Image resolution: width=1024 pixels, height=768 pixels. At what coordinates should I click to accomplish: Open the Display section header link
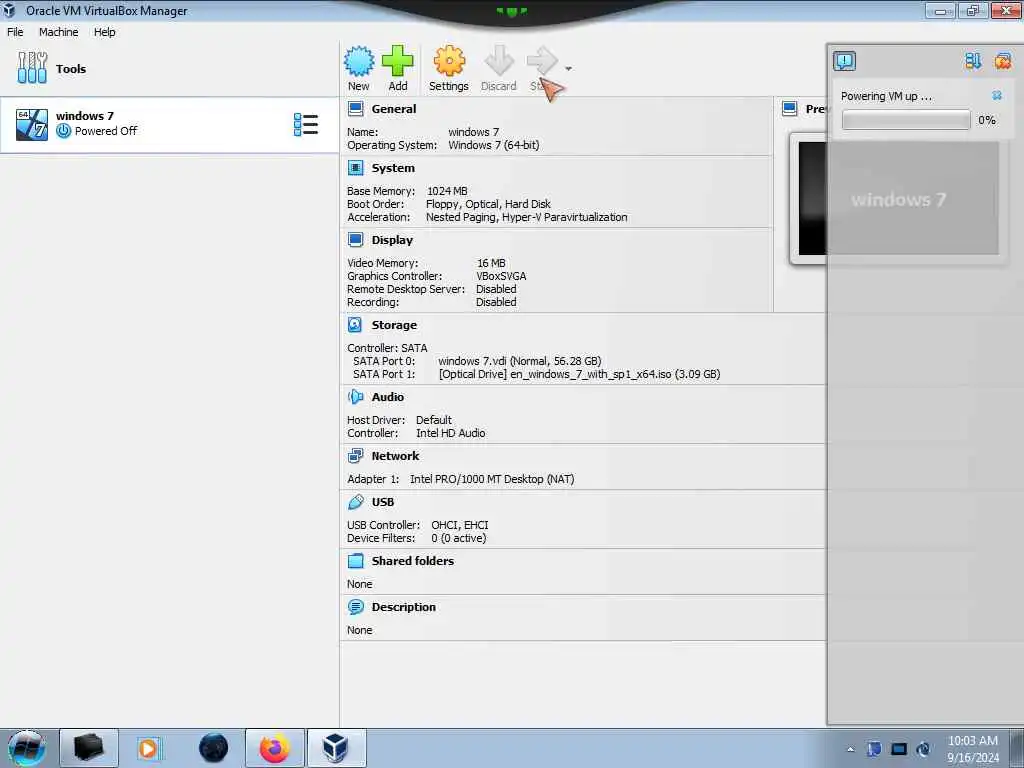click(392, 240)
